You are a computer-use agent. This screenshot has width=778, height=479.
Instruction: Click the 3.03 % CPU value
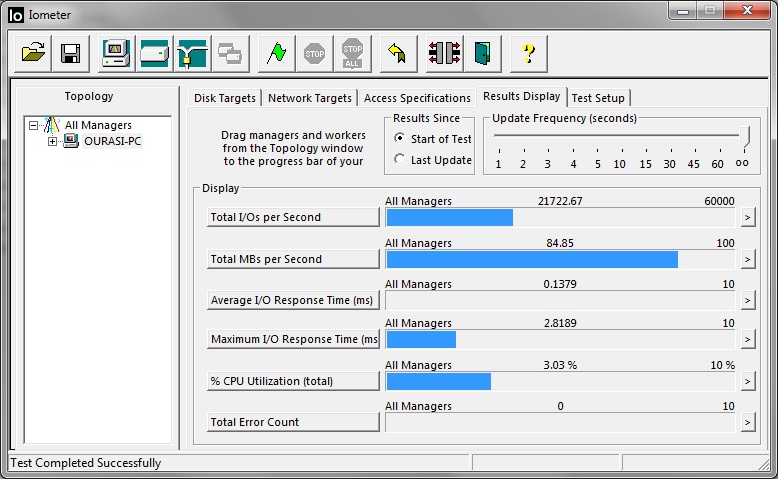[560, 365]
